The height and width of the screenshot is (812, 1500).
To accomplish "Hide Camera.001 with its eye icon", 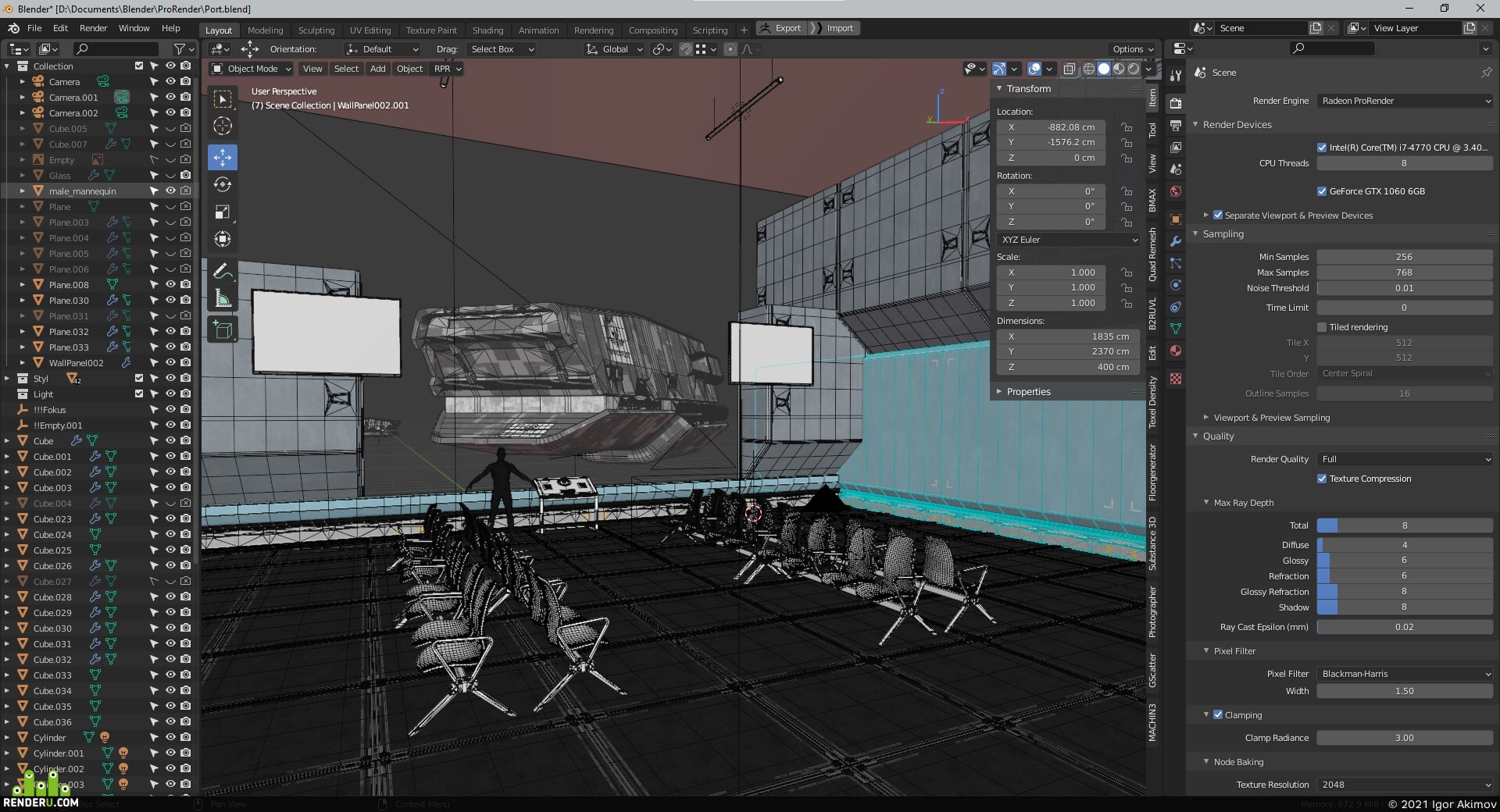I will [x=170, y=97].
